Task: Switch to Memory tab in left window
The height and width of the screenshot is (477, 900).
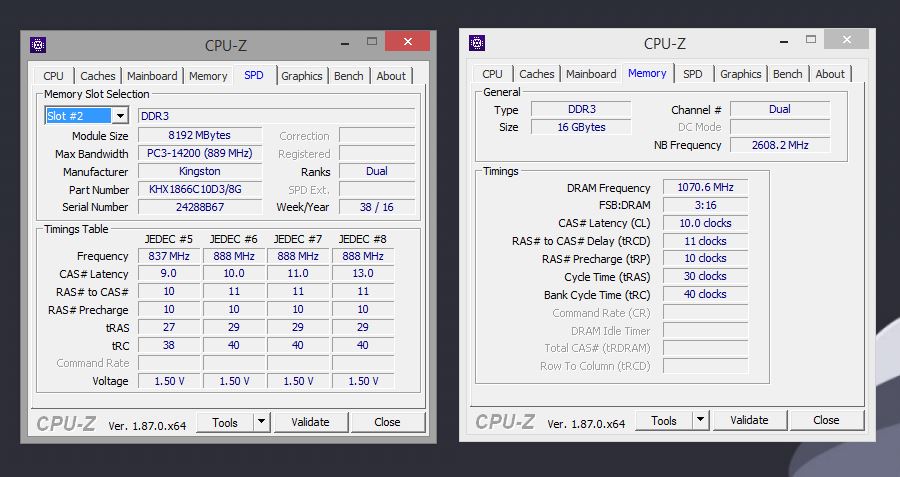Action: tap(208, 76)
